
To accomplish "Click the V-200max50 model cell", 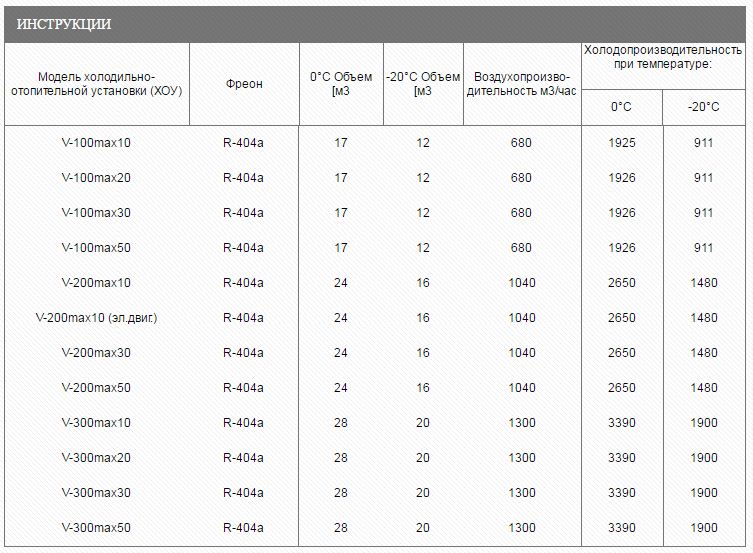I will [x=96, y=388].
